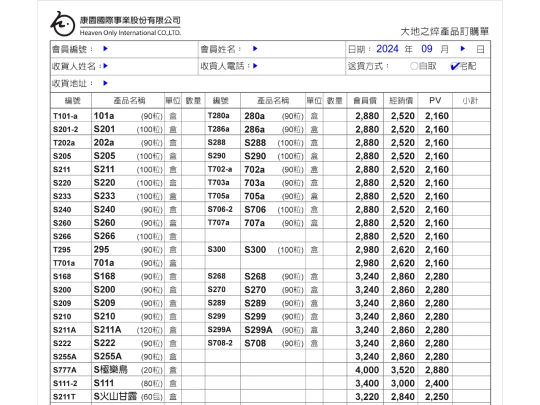This screenshot has height=405, width=540.
Task: Click the quantity cell for S201-2 row
Action: (193, 129)
